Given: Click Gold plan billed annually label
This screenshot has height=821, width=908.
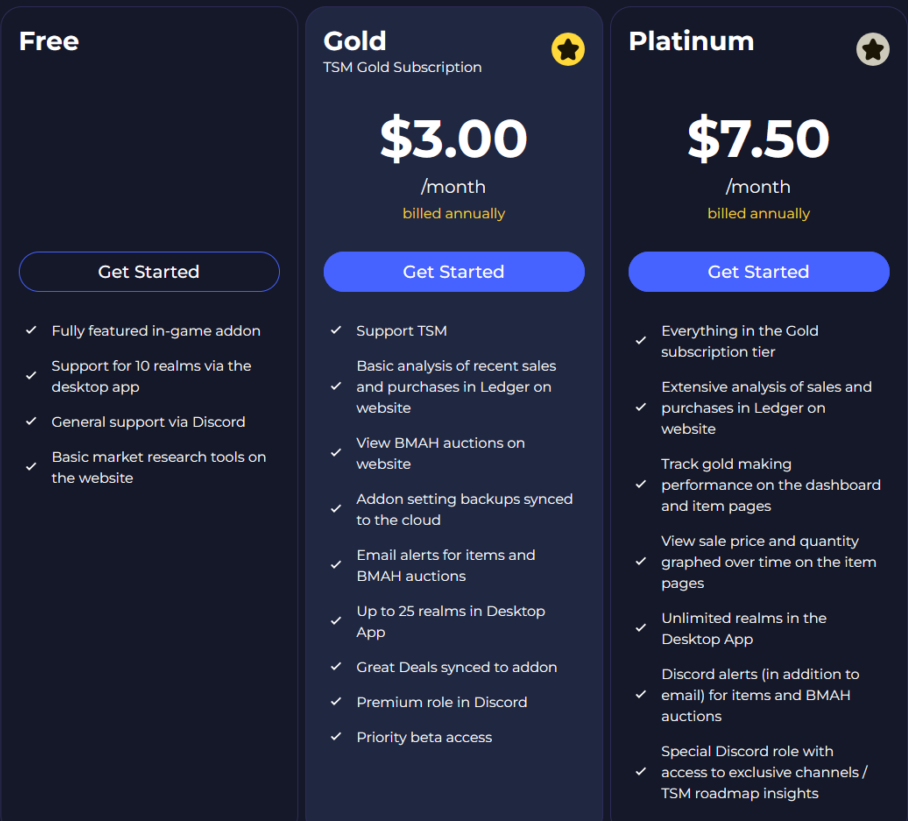Looking at the screenshot, I should (453, 213).
